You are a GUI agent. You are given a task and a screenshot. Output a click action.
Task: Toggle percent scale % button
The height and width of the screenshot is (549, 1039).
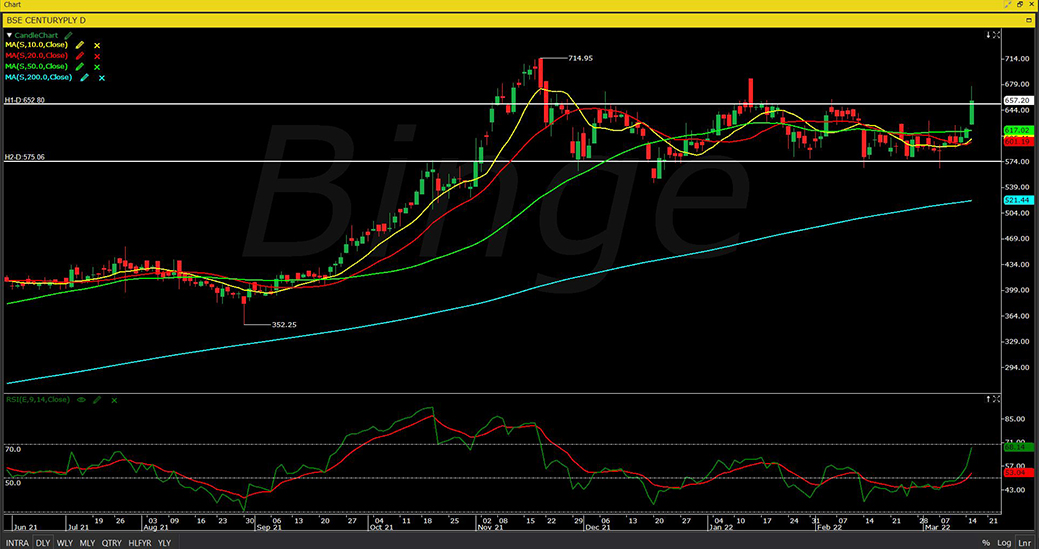point(986,542)
